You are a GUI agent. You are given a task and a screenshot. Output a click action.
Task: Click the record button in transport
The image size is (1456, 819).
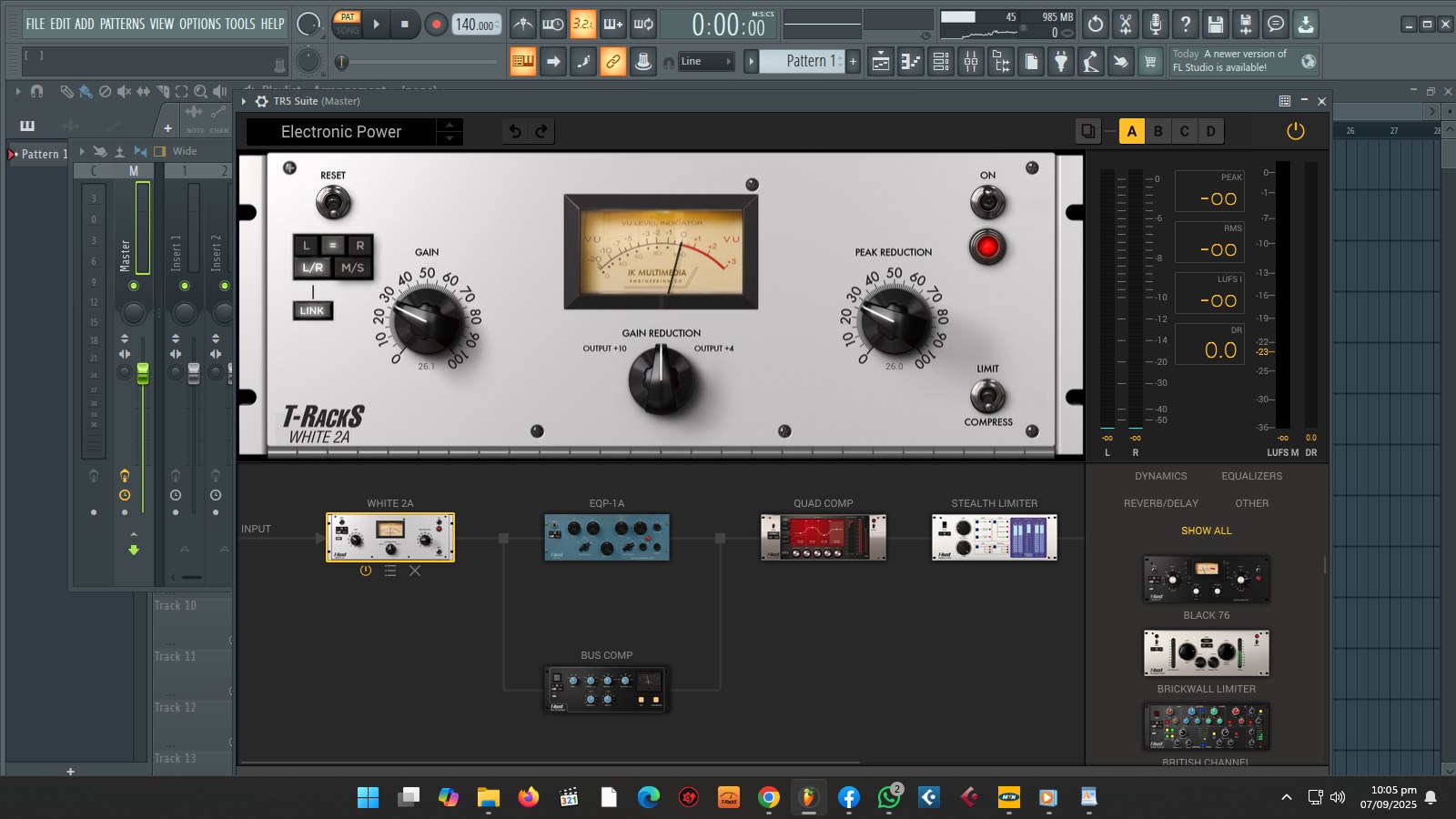point(436,25)
